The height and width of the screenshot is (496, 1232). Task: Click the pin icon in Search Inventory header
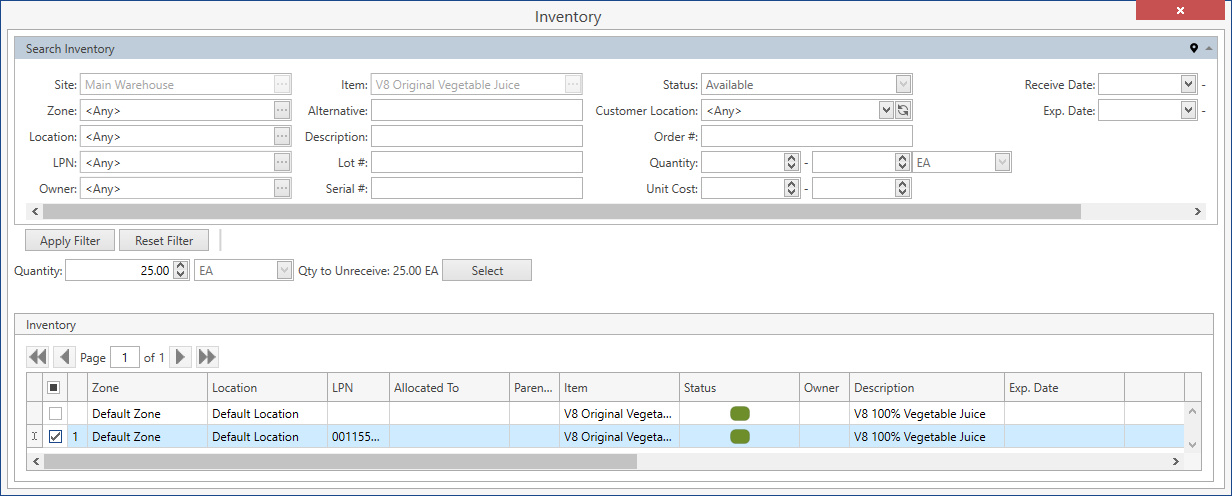[1193, 49]
